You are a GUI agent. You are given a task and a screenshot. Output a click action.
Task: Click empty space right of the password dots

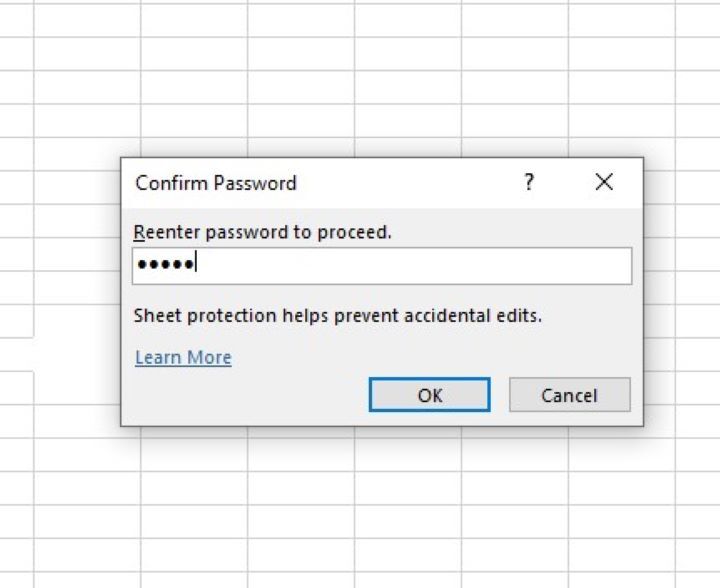pyautogui.click(x=420, y=266)
